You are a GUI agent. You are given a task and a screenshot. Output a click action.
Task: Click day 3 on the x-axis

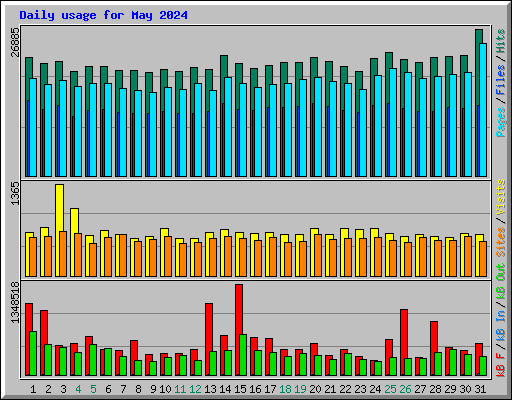pyautogui.click(x=63, y=389)
